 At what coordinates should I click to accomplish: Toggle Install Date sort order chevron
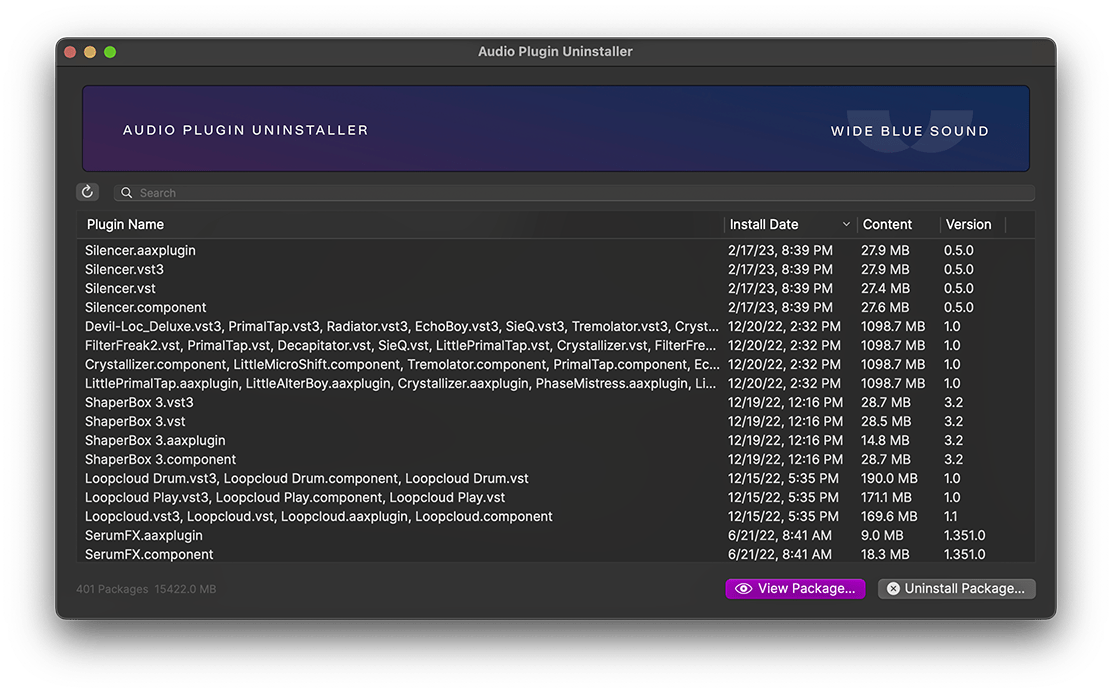coord(846,225)
